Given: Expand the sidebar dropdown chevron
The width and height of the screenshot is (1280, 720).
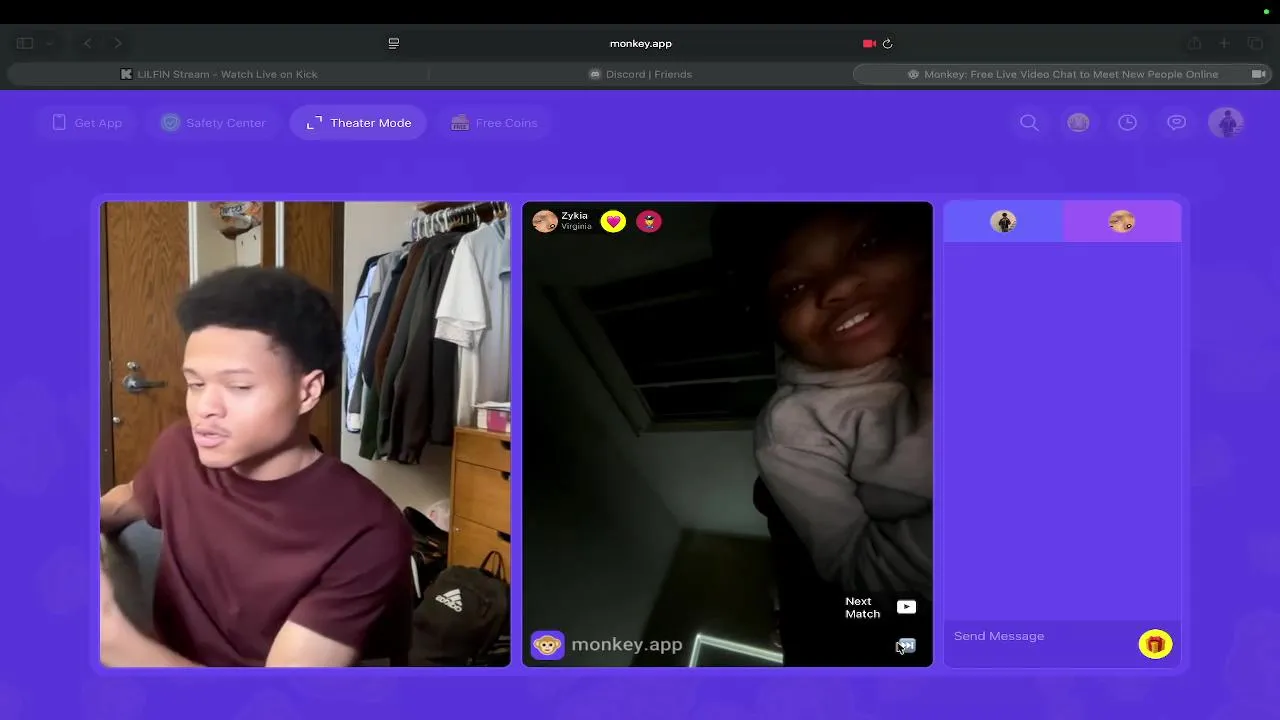Looking at the screenshot, I should (x=49, y=43).
